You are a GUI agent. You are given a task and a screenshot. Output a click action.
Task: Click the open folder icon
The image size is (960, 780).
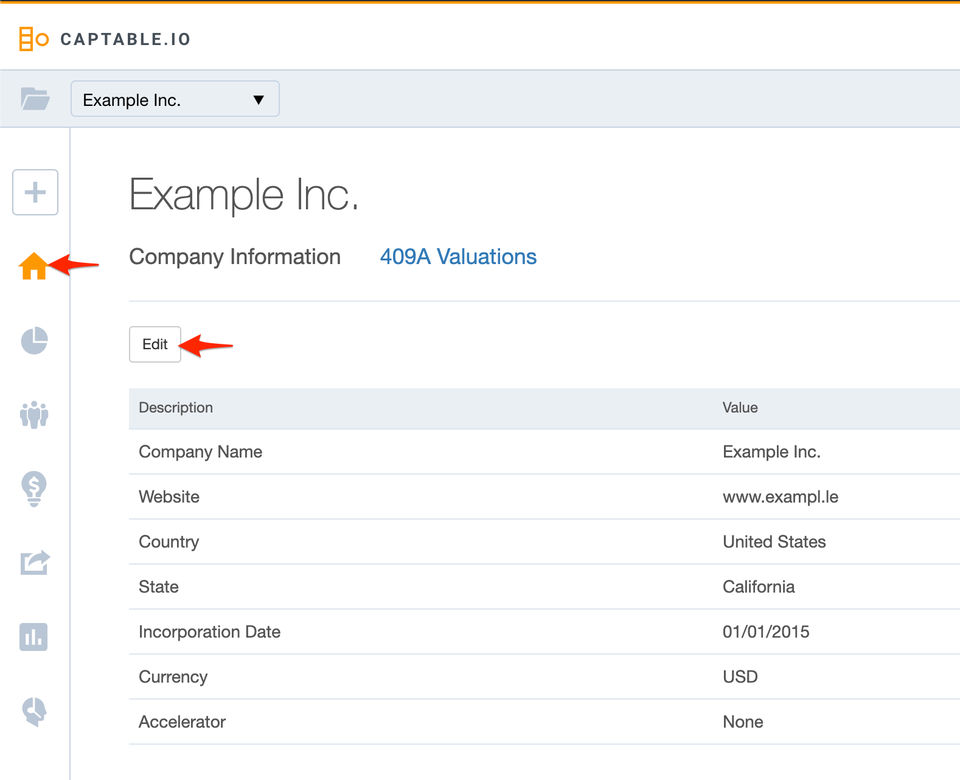[35, 99]
